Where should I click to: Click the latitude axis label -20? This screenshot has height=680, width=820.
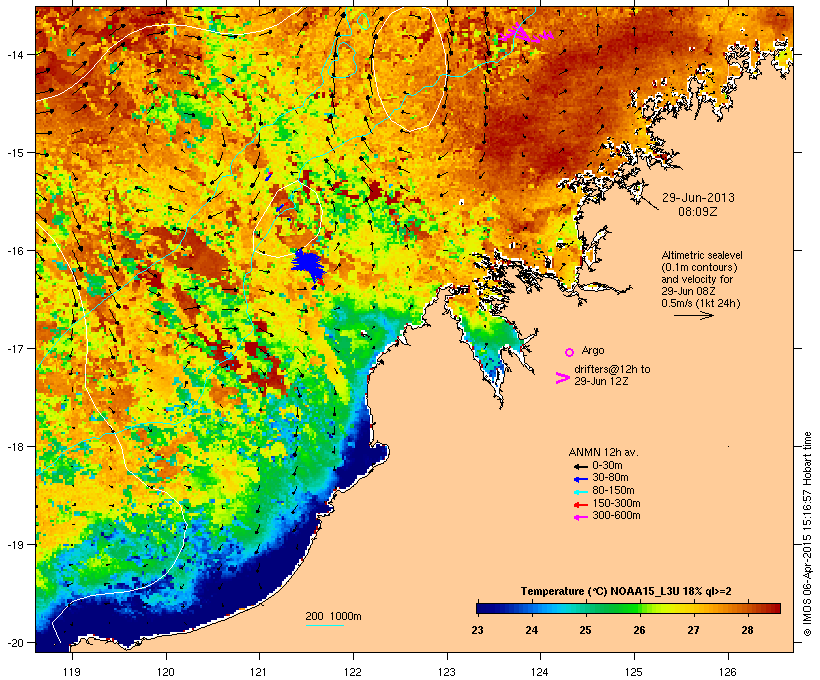(15, 642)
